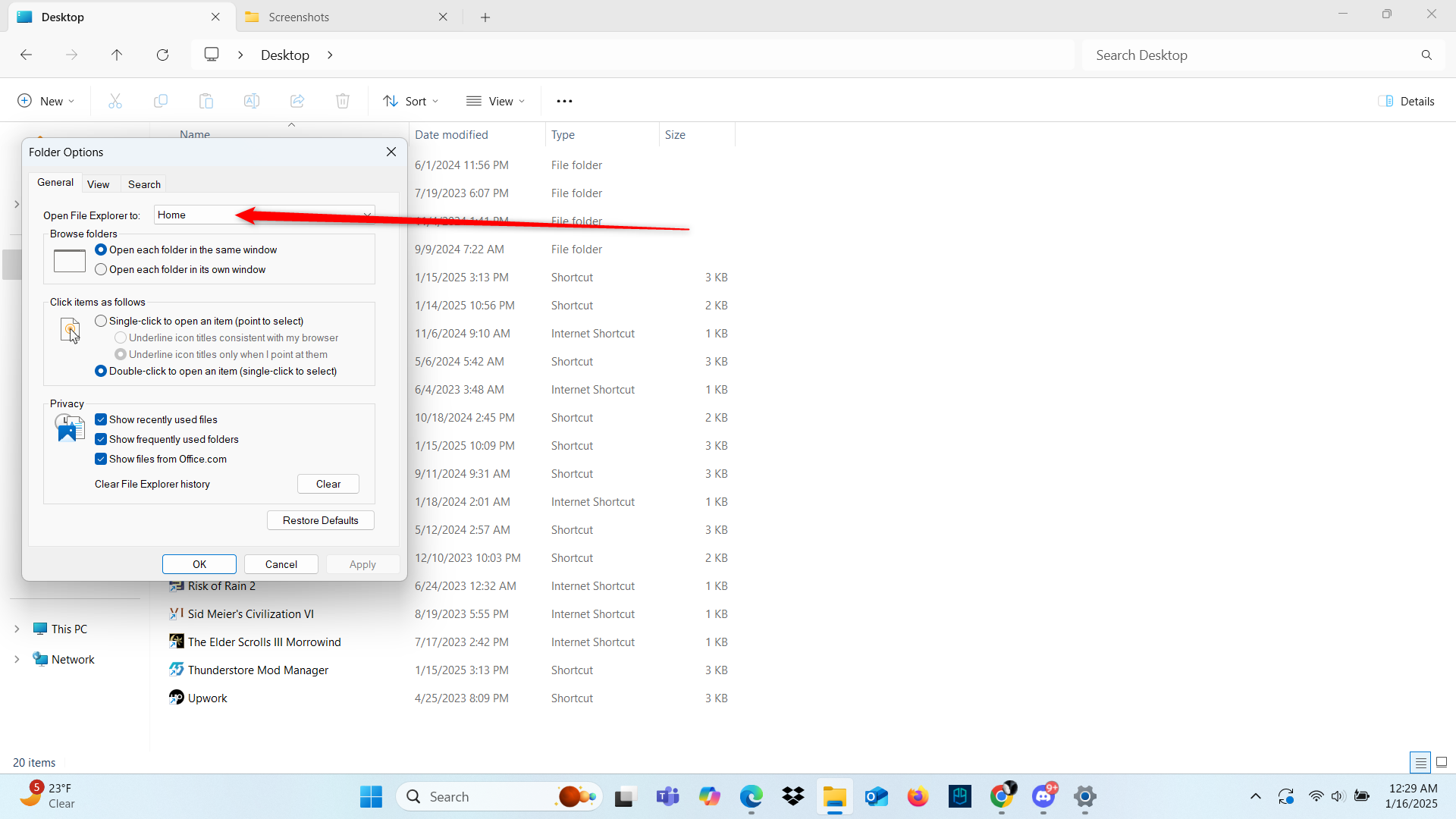Launch Firefox from the taskbar
The image size is (1456, 819).
click(918, 797)
